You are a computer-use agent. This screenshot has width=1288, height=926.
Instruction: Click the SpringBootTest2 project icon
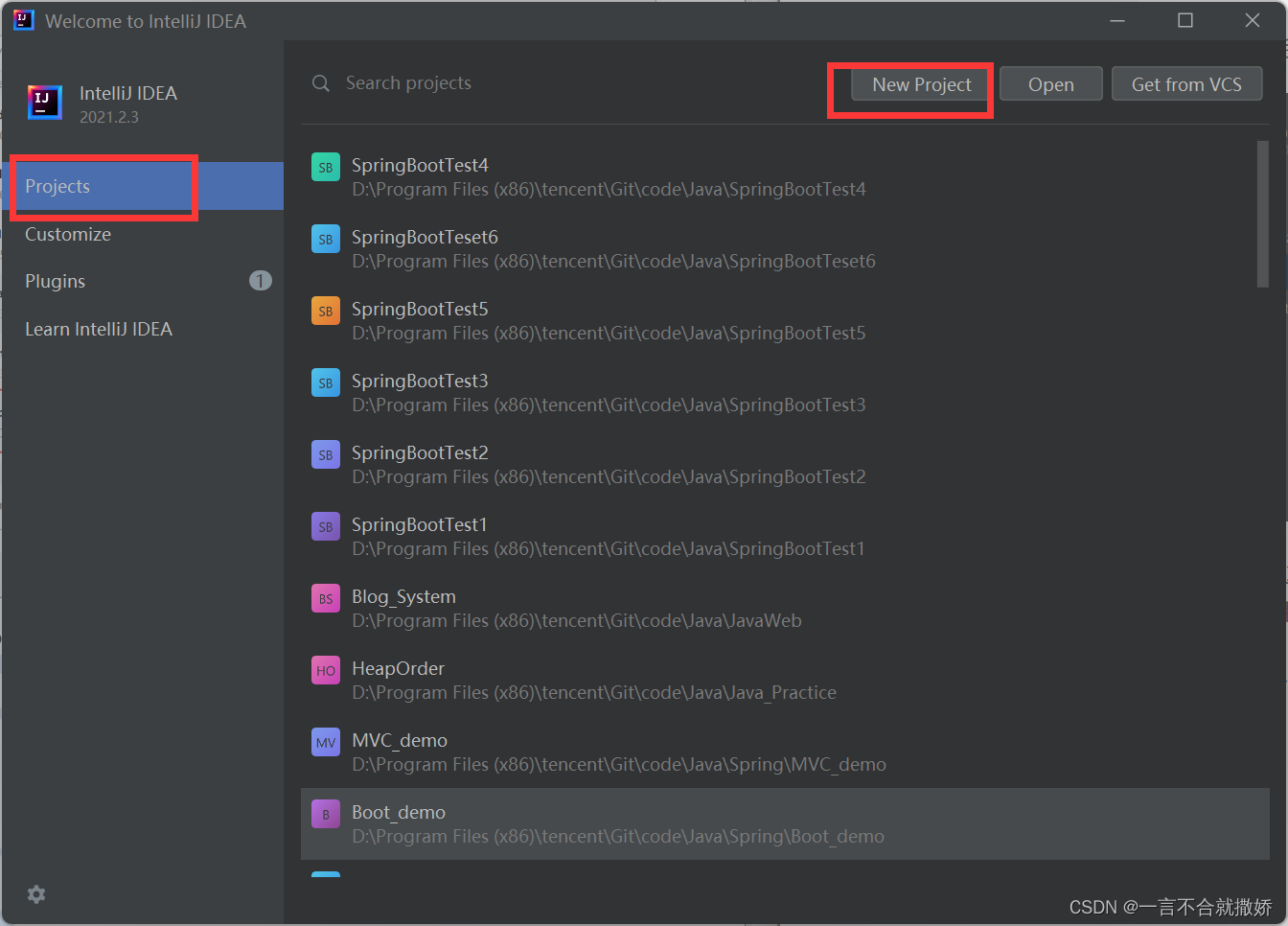click(326, 454)
